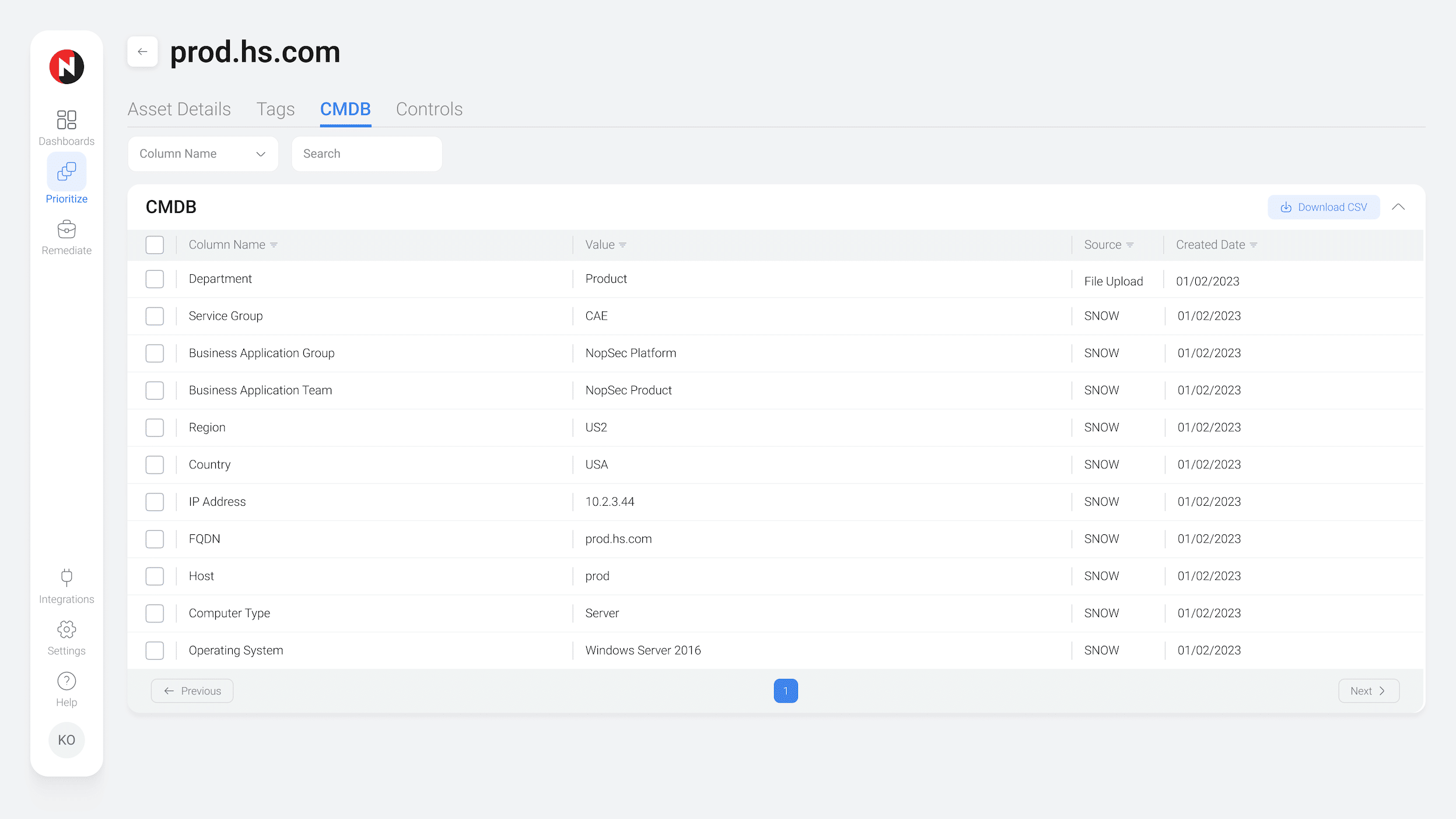This screenshot has height=819, width=1456.
Task: Click the 'US2' region value
Action: click(x=596, y=428)
